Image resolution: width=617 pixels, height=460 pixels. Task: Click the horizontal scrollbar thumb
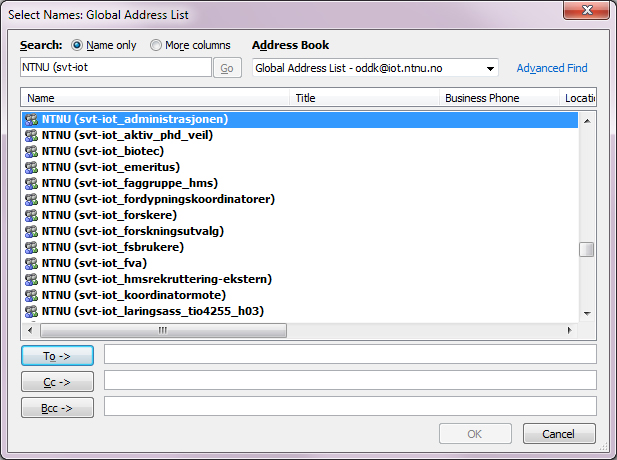pos(163,330)
